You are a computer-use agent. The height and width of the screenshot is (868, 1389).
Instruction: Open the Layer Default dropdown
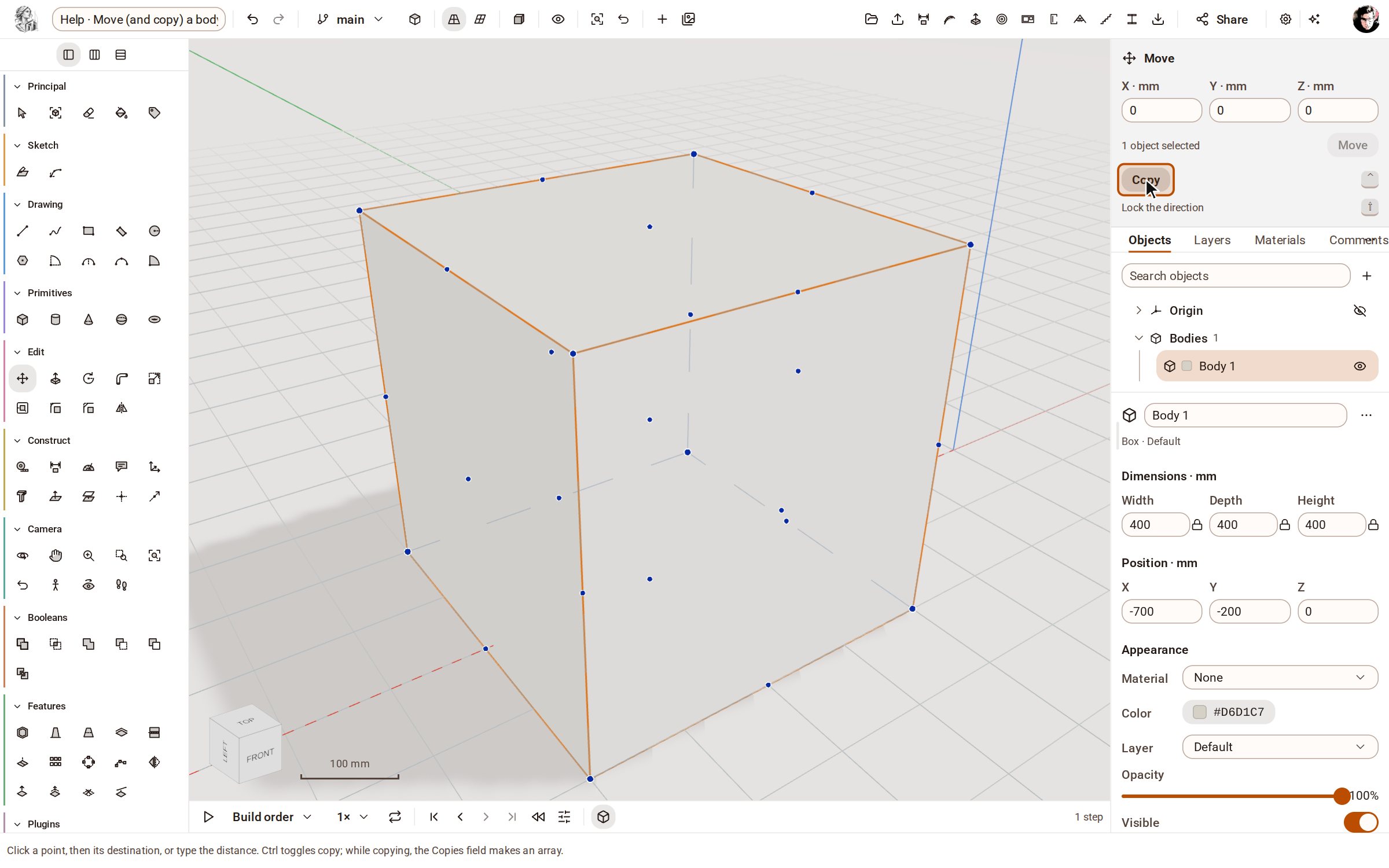point(1280,747)
